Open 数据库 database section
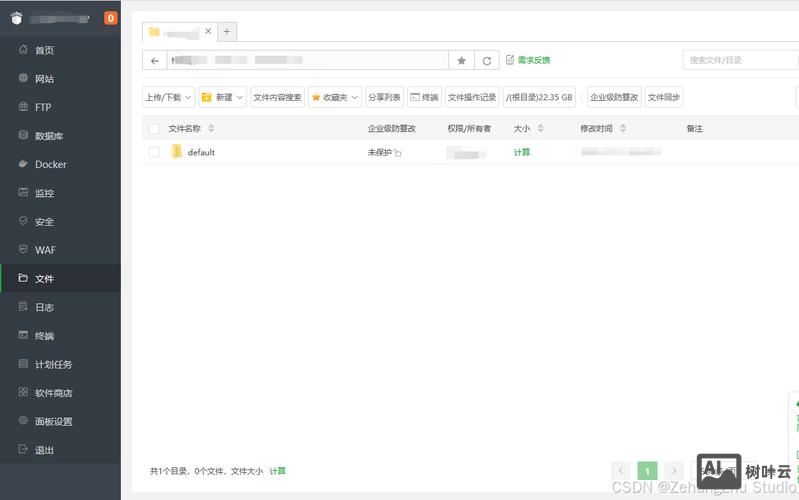The height and width of the screenshot is (500, 799). pyautogui.click(x=49, y=136)
